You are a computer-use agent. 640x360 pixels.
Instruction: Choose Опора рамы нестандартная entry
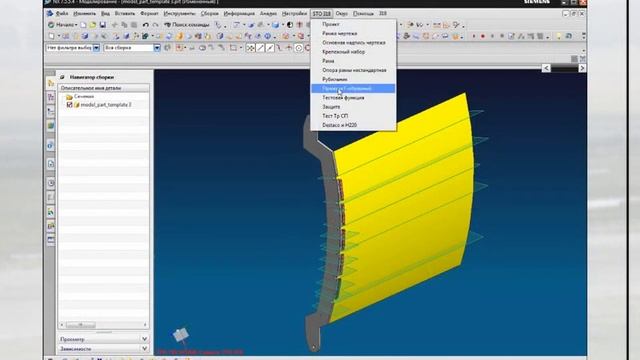click(353, 70)
